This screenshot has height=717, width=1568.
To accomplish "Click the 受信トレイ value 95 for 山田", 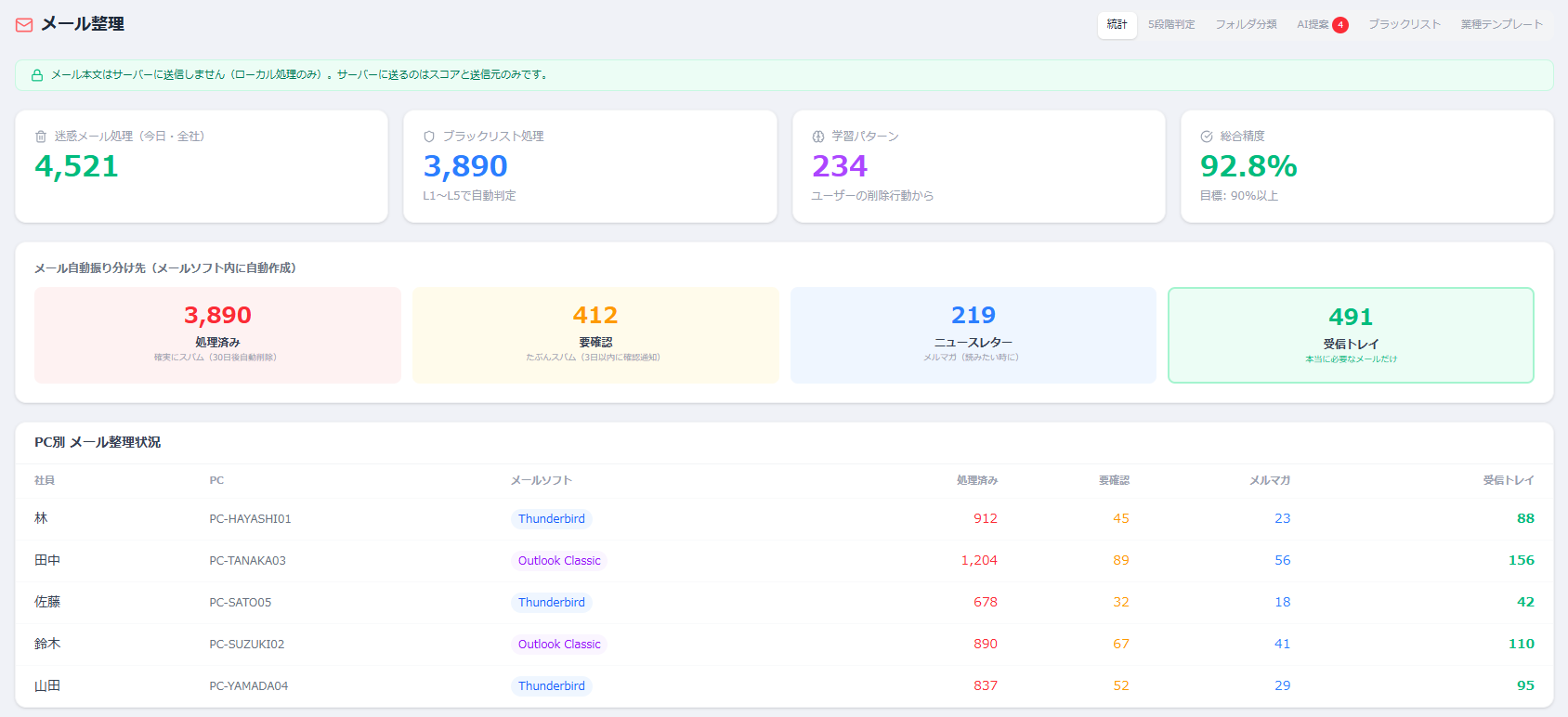I will (x=1525, y=685).
